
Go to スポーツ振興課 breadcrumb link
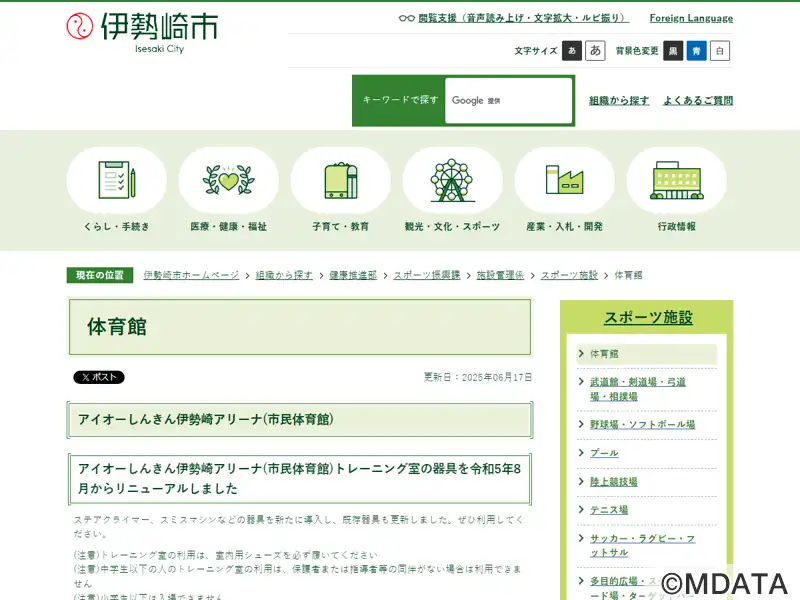coord(427,275)
